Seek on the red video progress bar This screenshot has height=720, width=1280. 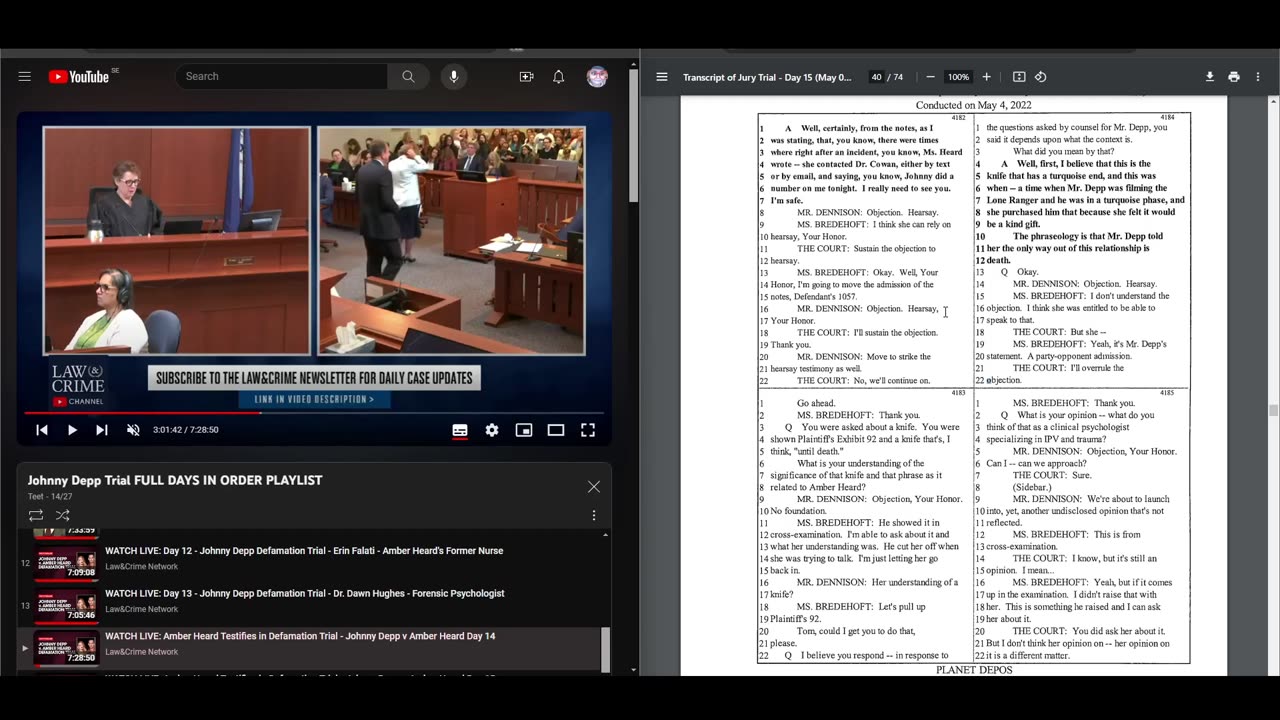314,412
